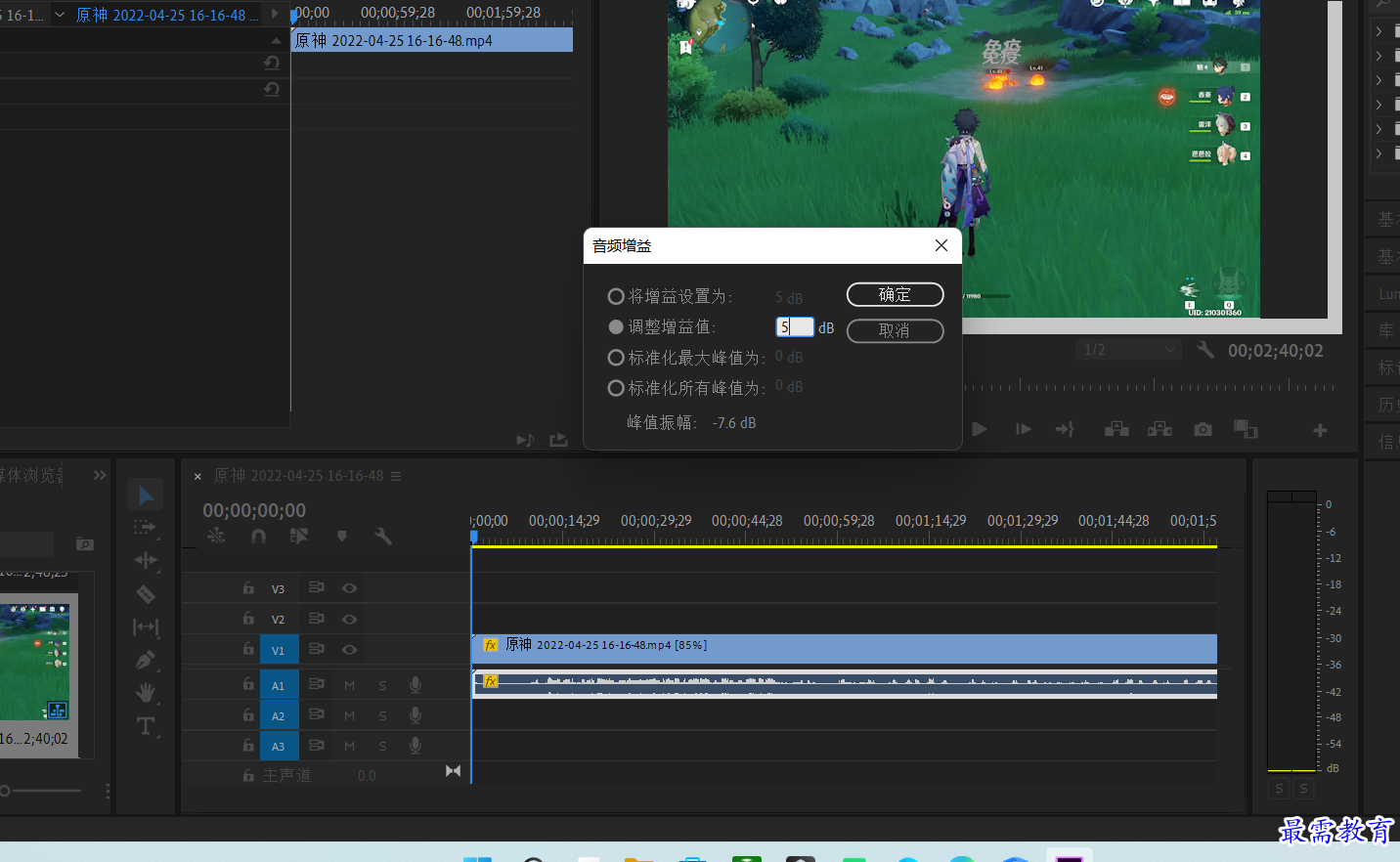Toggle lock on track V1
This screenshot has width=1400, height=862.
click(x=248, y=649)
